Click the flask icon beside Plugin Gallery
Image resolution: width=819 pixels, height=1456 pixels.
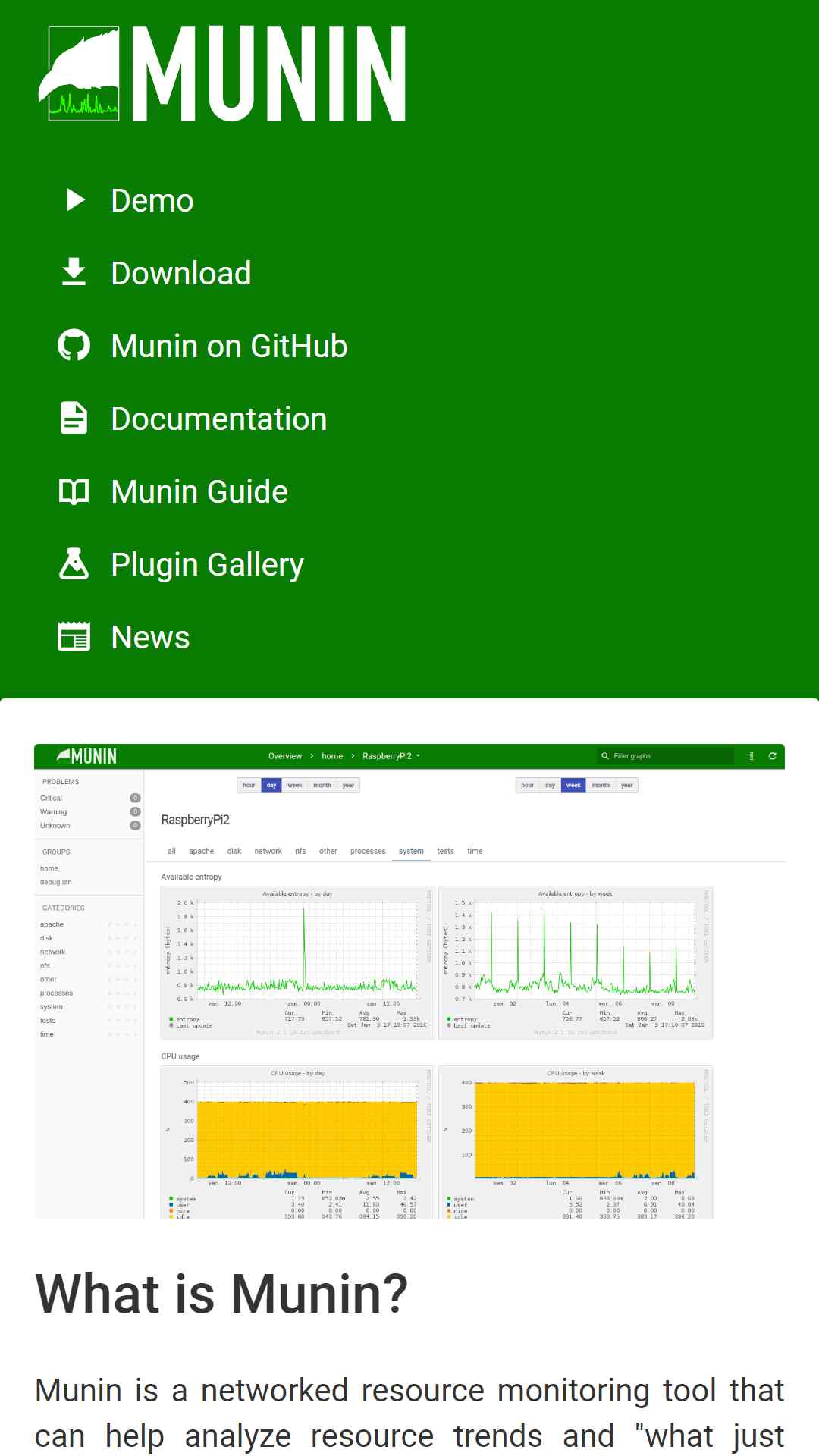click(74, 563)
